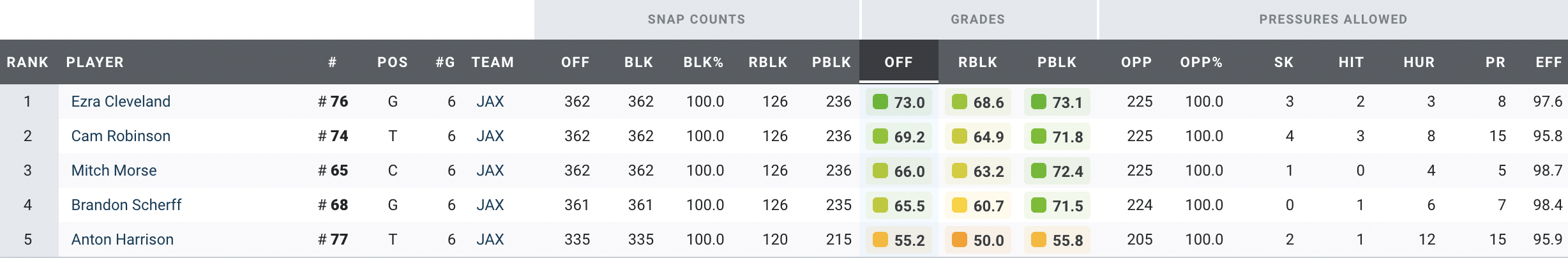Sort by the OPP% column header
This screenshot has width=1568, height=258.
click(1201, 63)
